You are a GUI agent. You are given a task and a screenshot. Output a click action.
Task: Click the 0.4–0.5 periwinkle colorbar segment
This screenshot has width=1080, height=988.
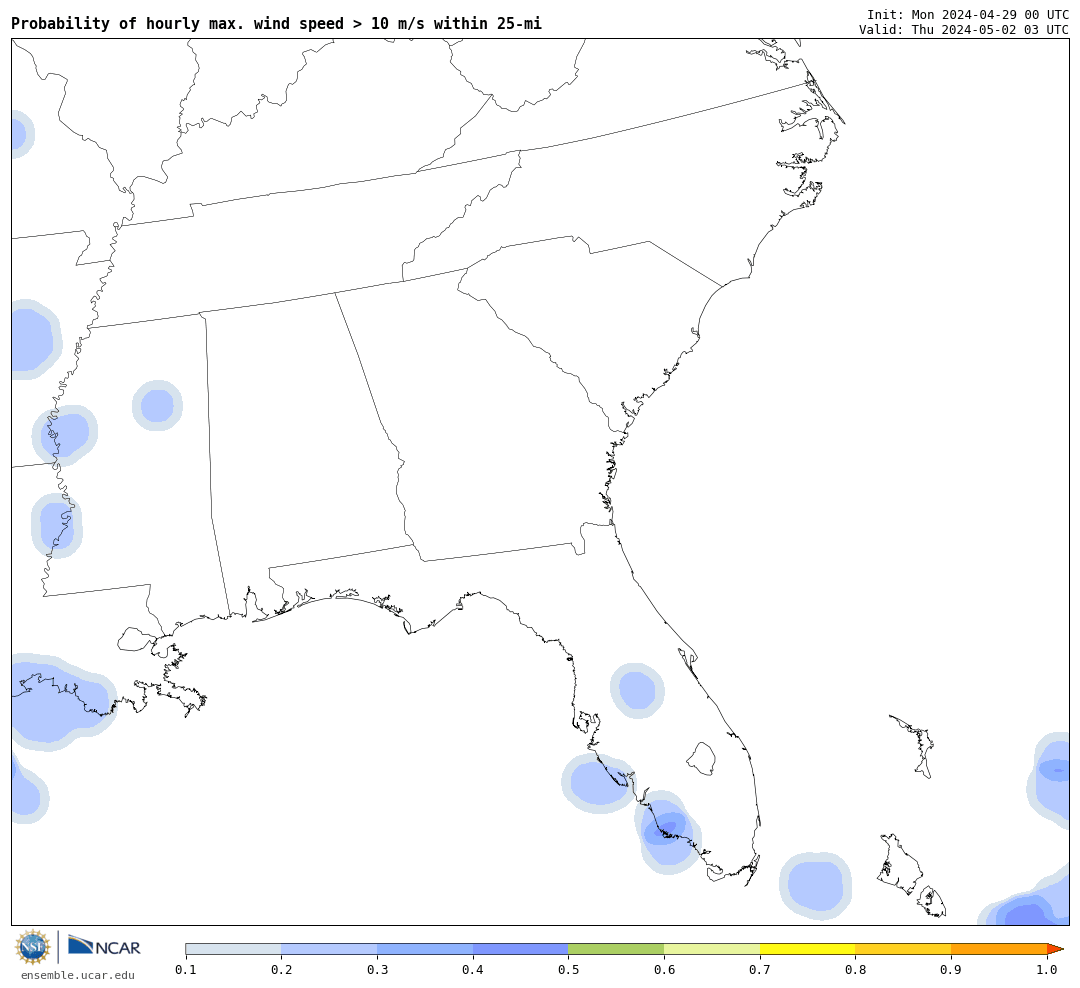[520, 949]
